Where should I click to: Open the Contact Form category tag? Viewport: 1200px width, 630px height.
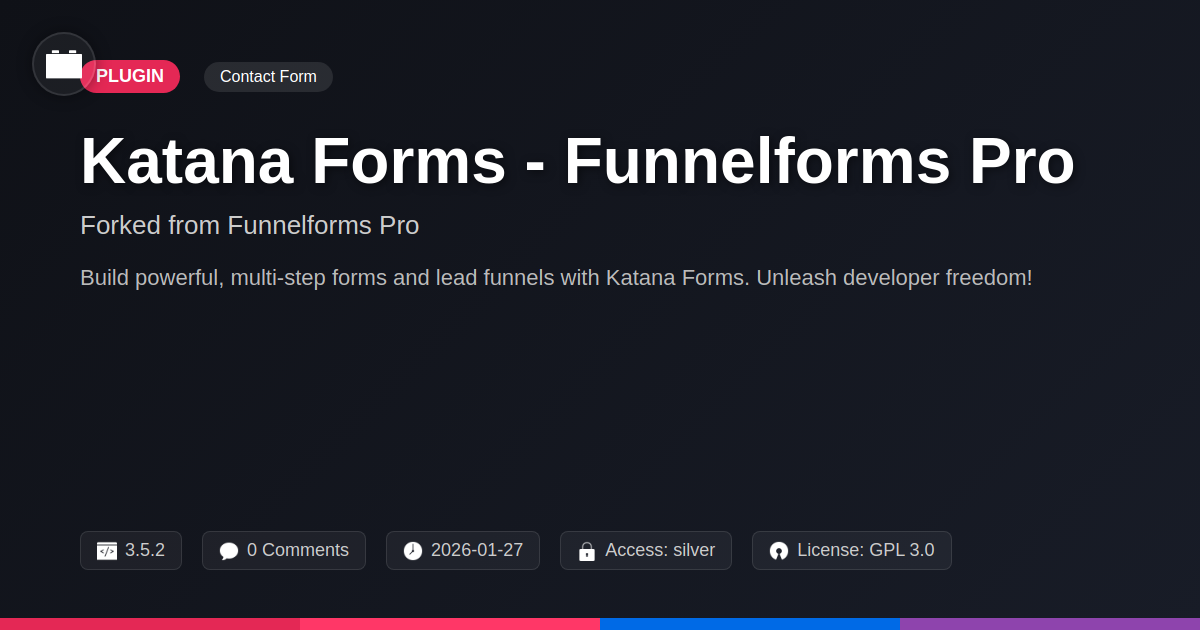pyautogui.click(x=268, y=77)
